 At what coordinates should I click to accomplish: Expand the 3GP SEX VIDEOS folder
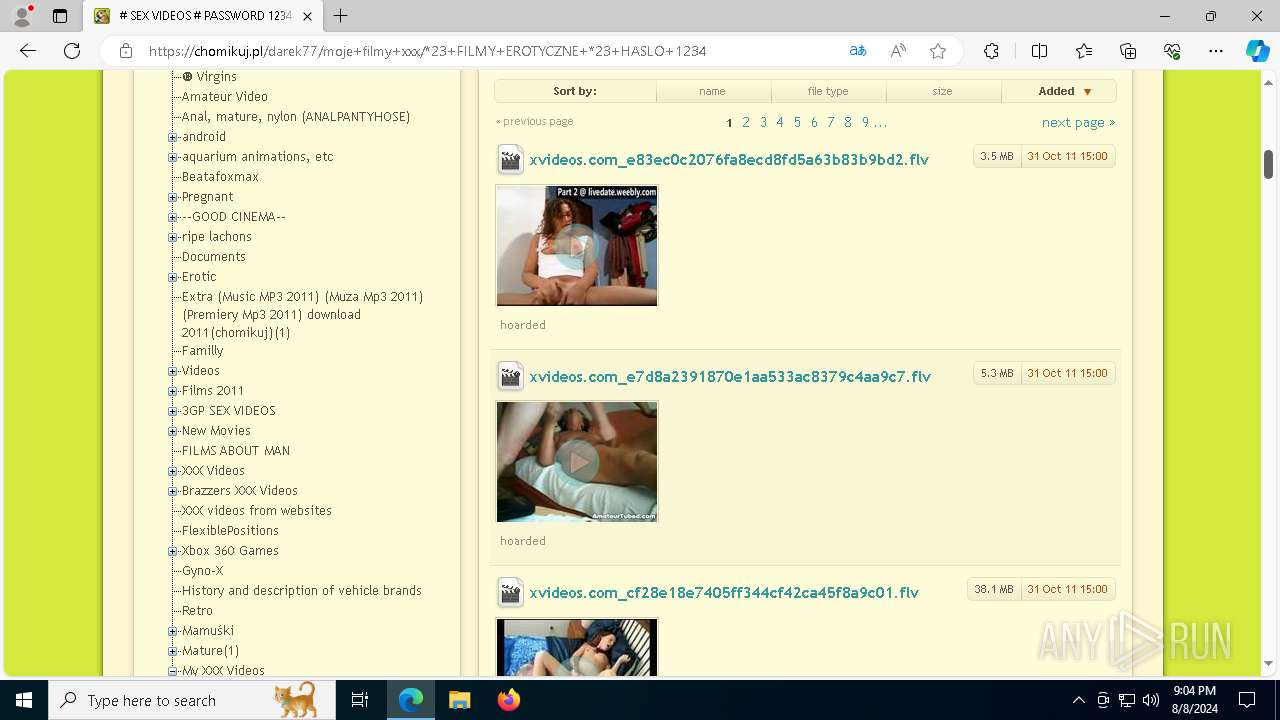[x=172, y=411]
